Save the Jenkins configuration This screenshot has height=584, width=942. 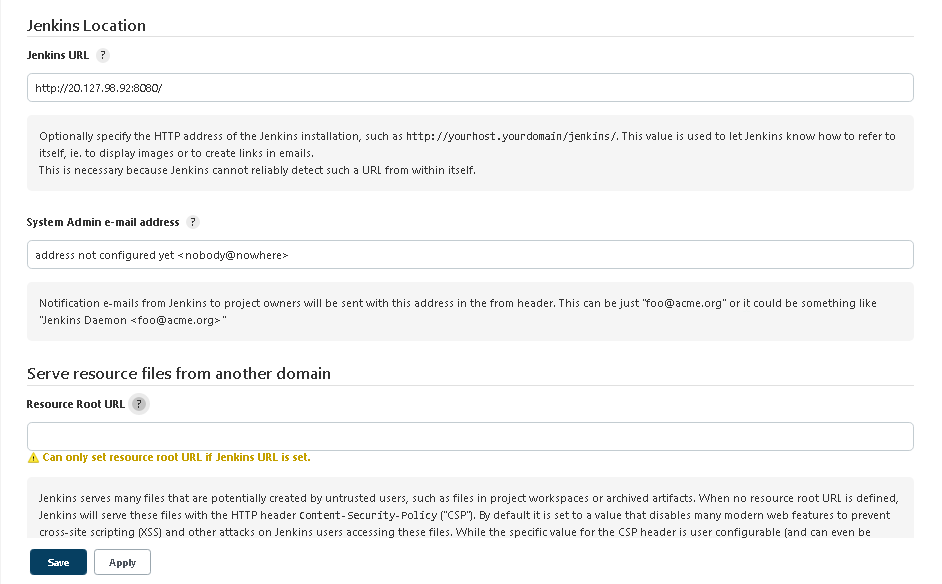tap(58, 562)
